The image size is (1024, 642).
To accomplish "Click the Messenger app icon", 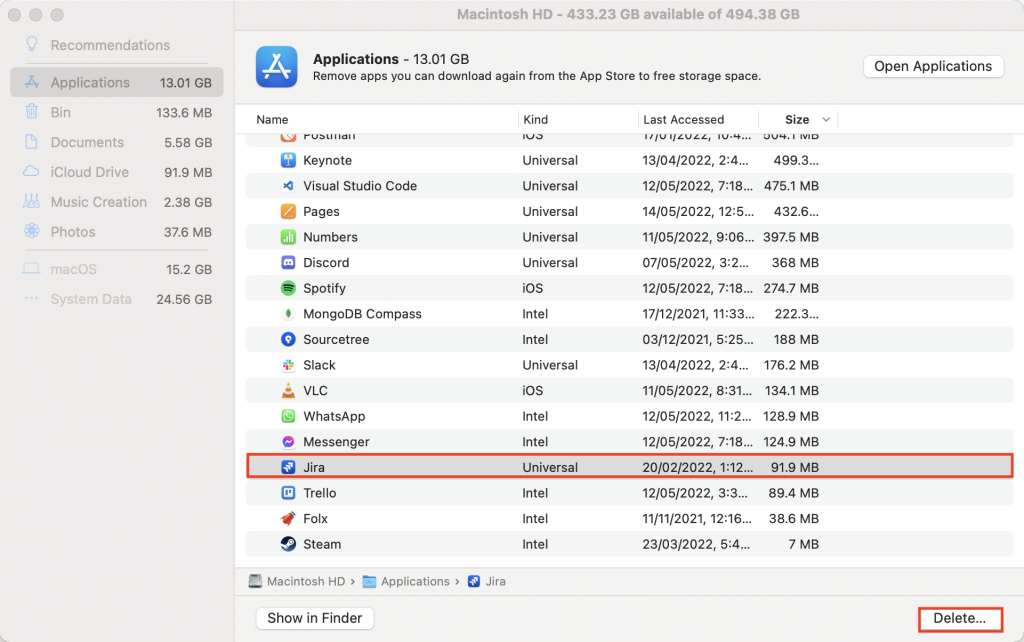I will click(288, 441).
